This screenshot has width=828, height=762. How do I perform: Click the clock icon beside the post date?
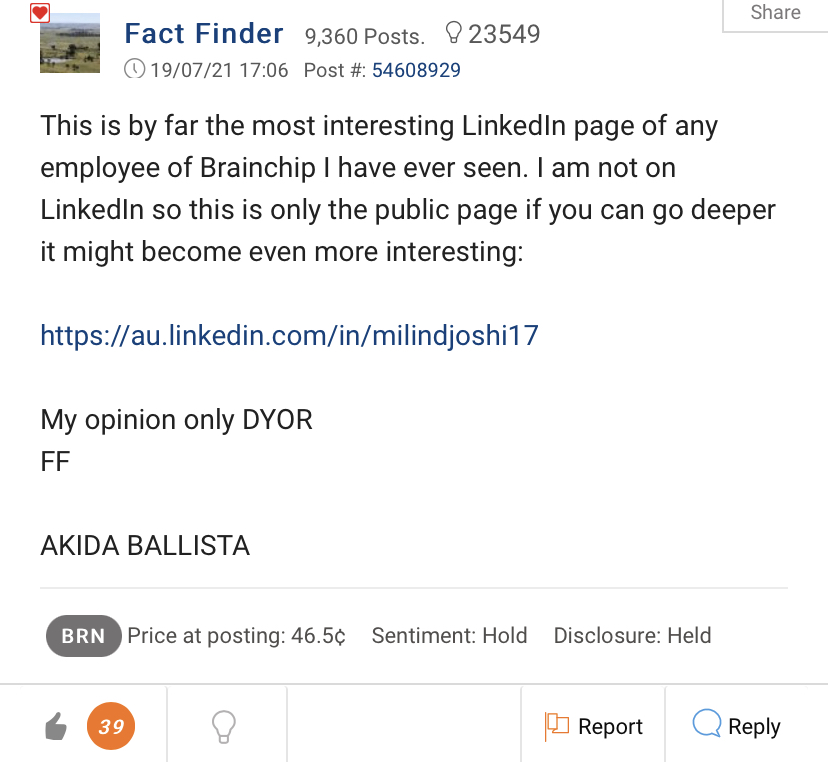[x=134, y=70]
